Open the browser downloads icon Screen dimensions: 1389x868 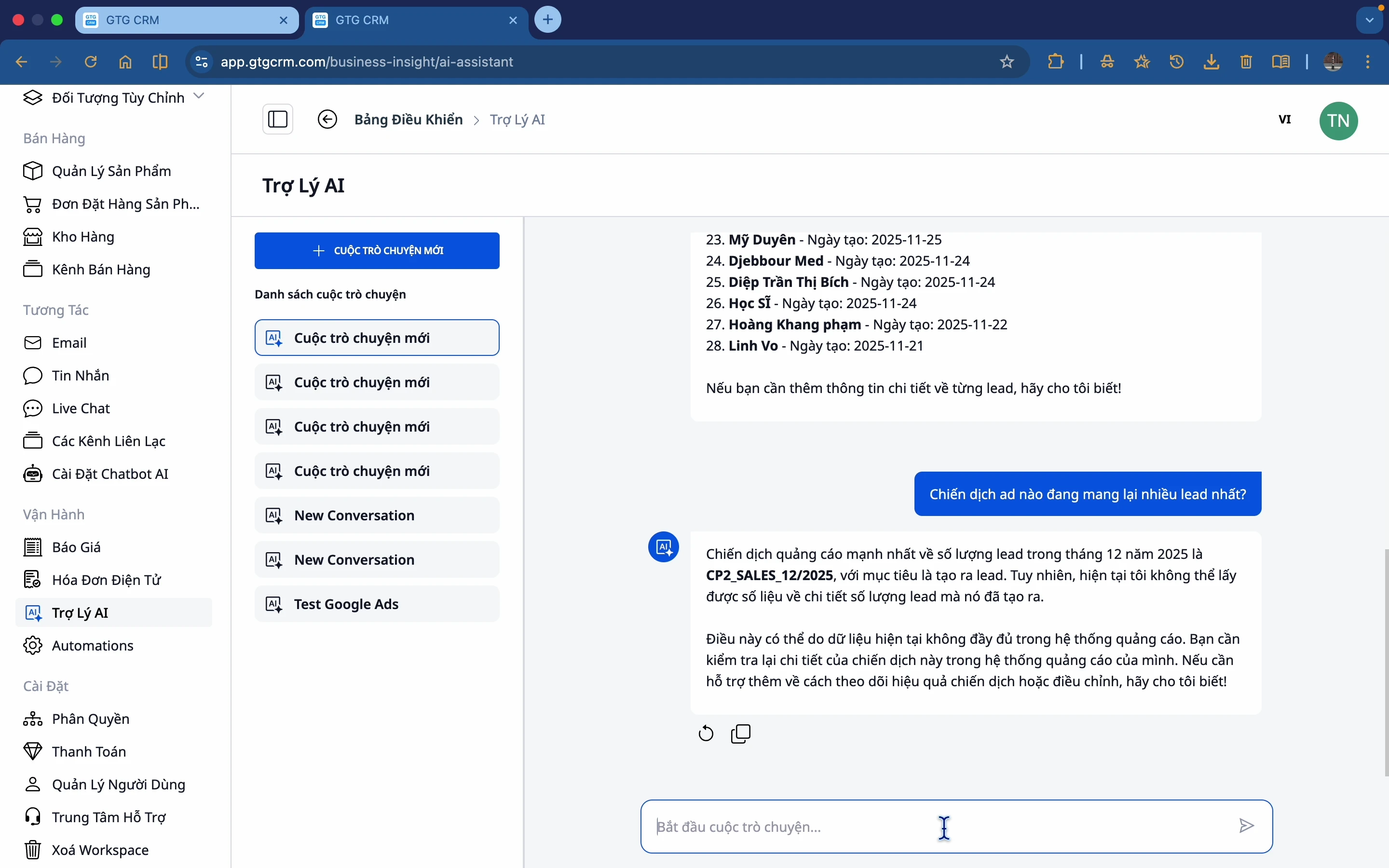1211,61
